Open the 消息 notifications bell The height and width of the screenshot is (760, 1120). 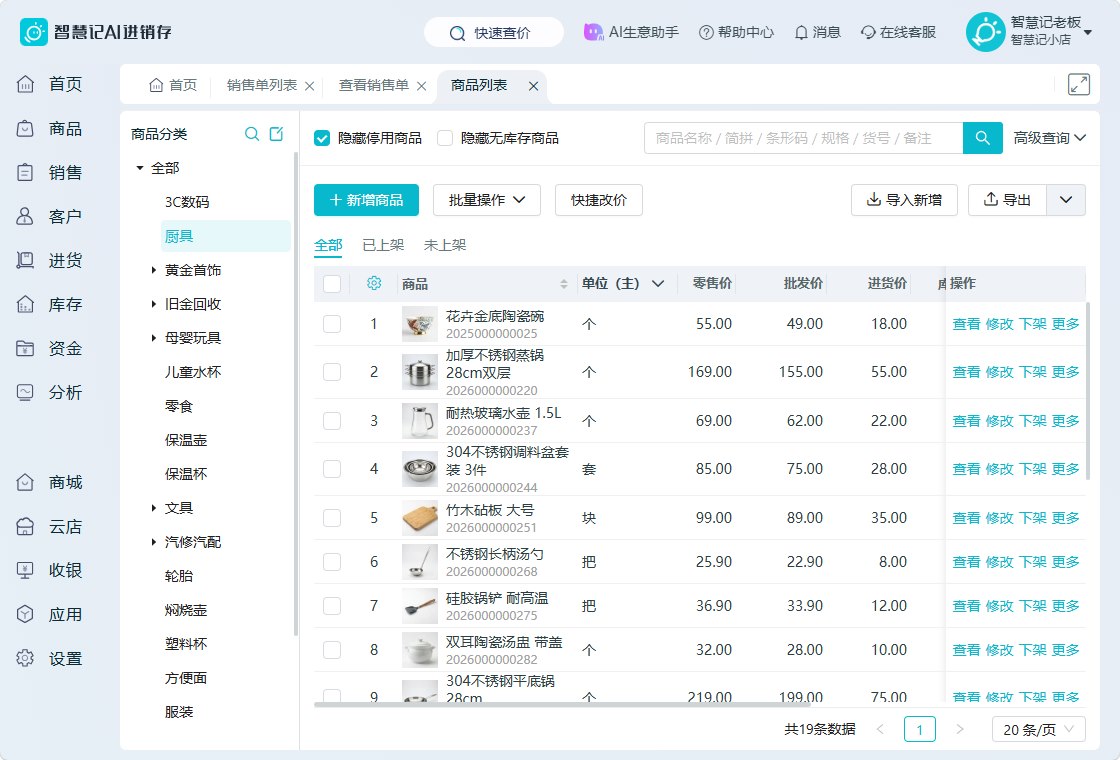(818, 32)
